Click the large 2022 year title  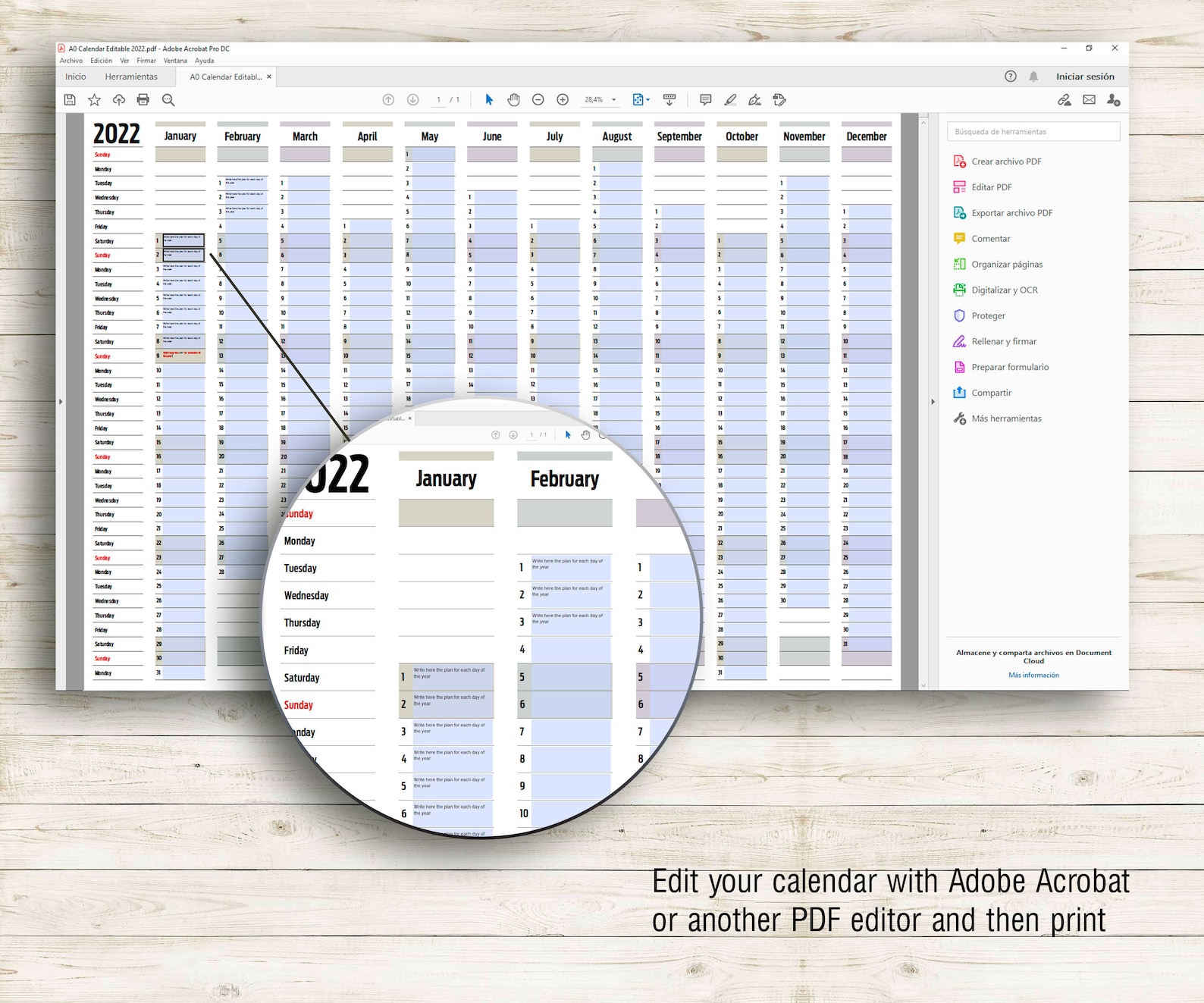click(117, 133)
